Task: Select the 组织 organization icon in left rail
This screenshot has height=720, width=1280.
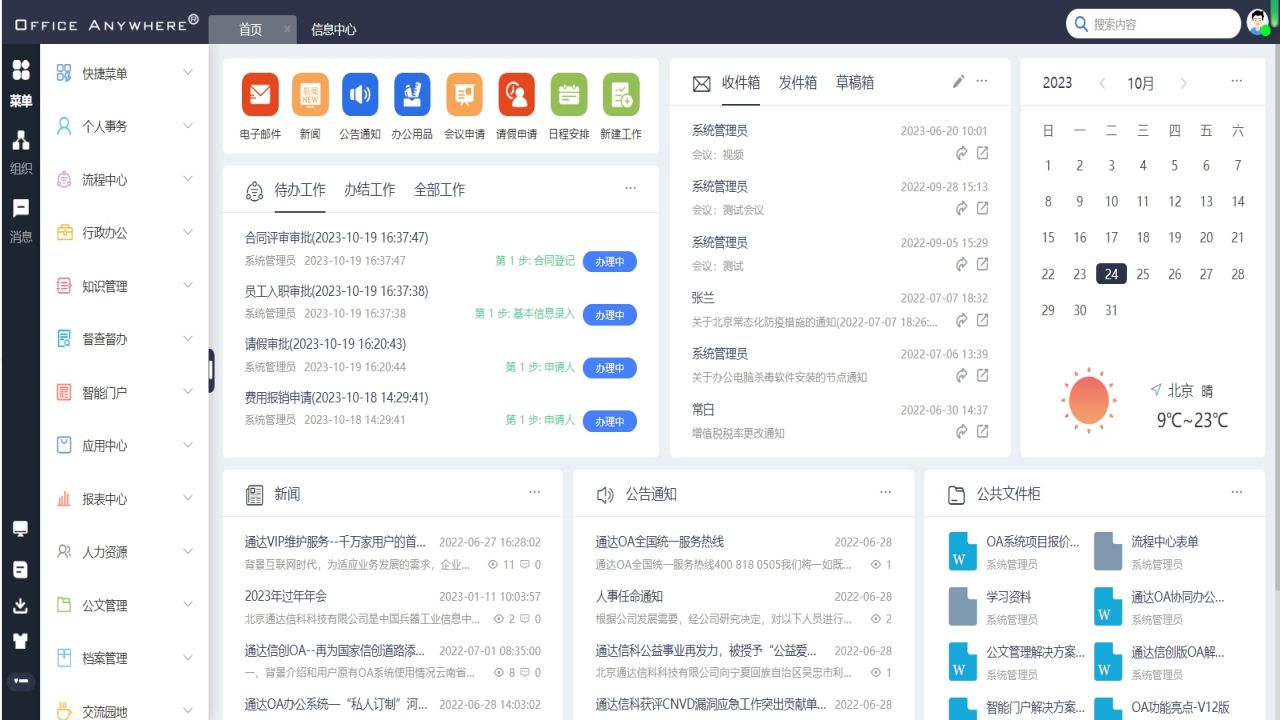Action: point(21,141)
